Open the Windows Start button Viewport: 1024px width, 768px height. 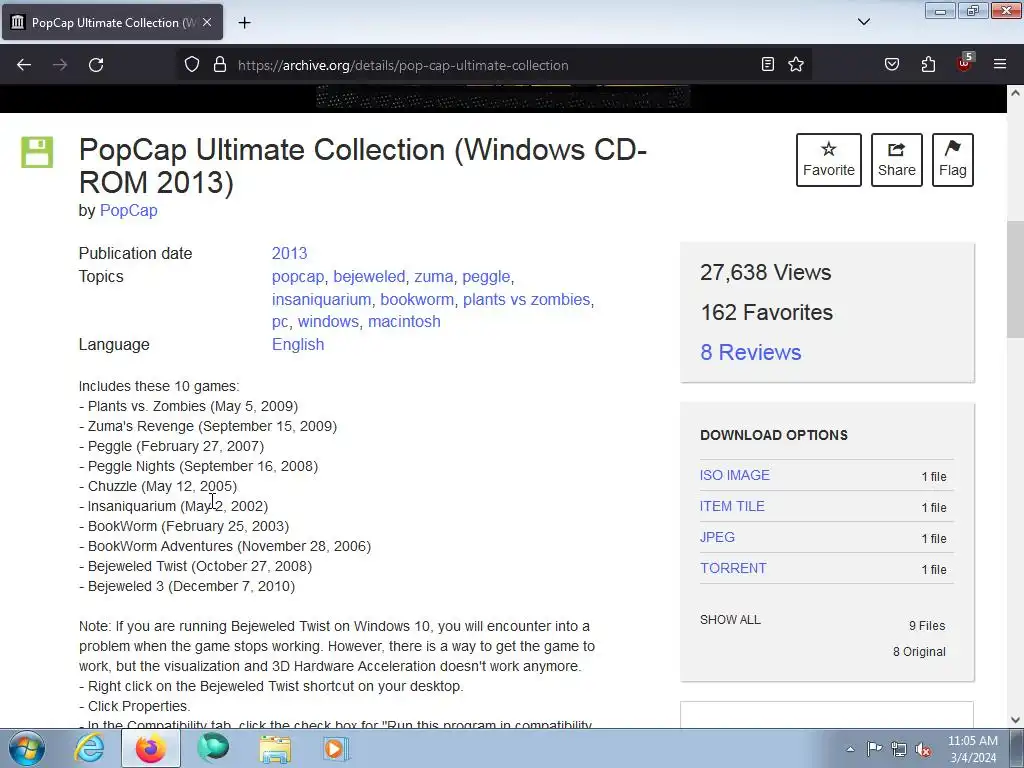27,748
